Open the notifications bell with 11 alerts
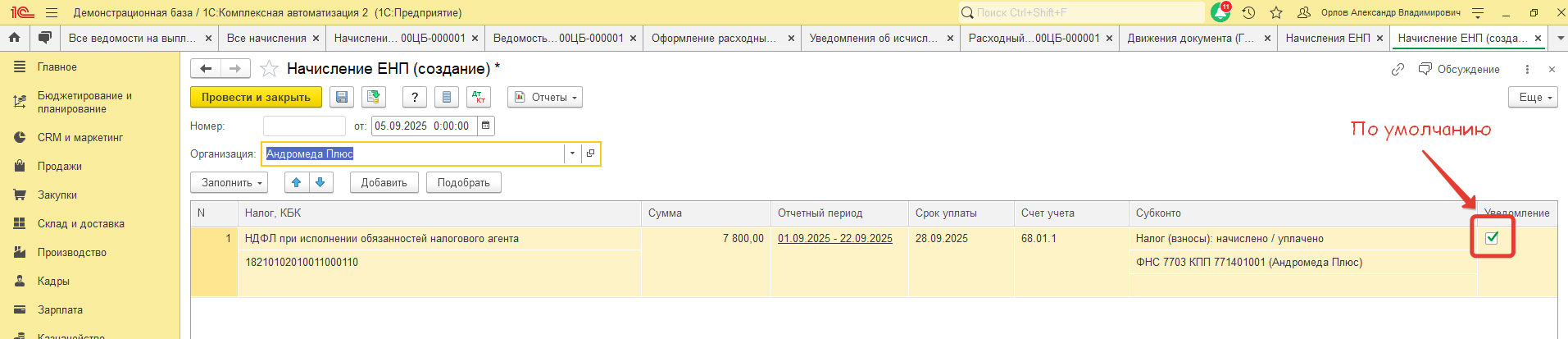This screenshot has width=1568, height=339. point(1220,12)
